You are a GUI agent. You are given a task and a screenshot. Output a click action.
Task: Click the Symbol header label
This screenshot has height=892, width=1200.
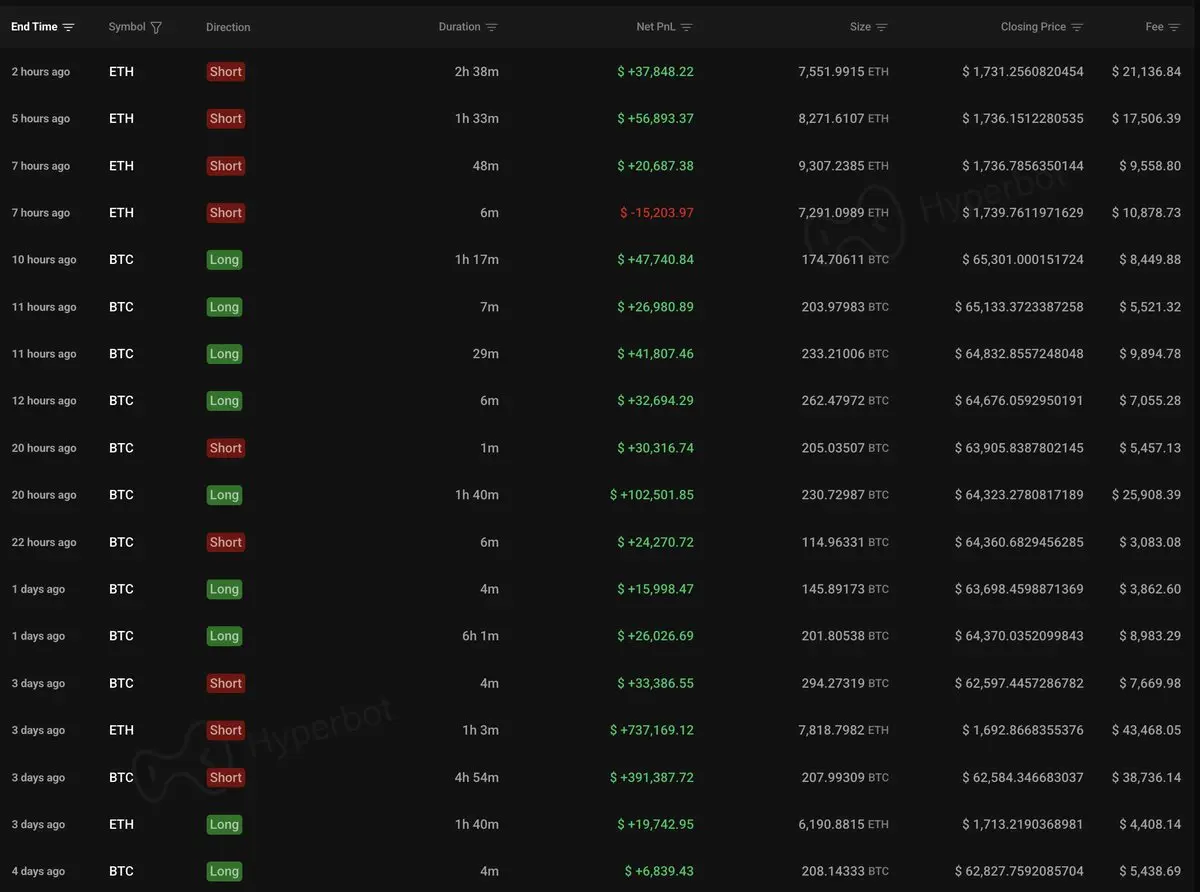[127, 27]
